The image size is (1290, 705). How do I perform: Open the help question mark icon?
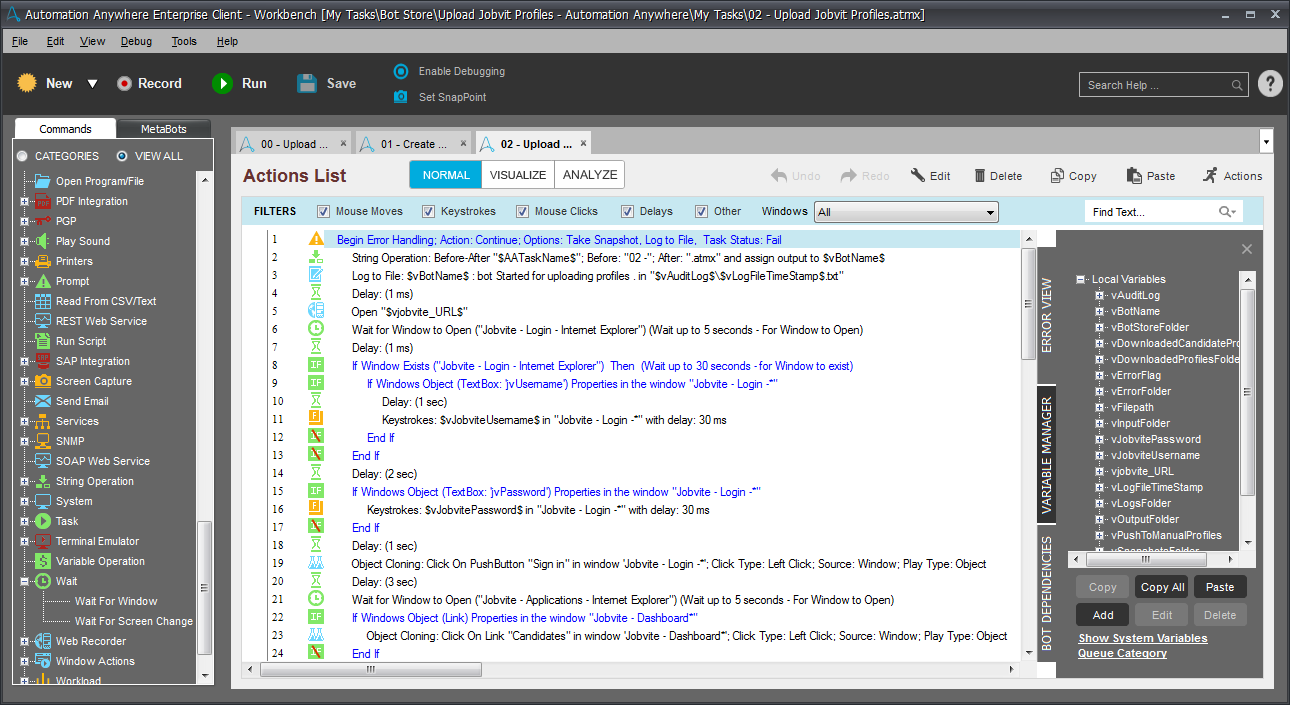(1269, 84)
